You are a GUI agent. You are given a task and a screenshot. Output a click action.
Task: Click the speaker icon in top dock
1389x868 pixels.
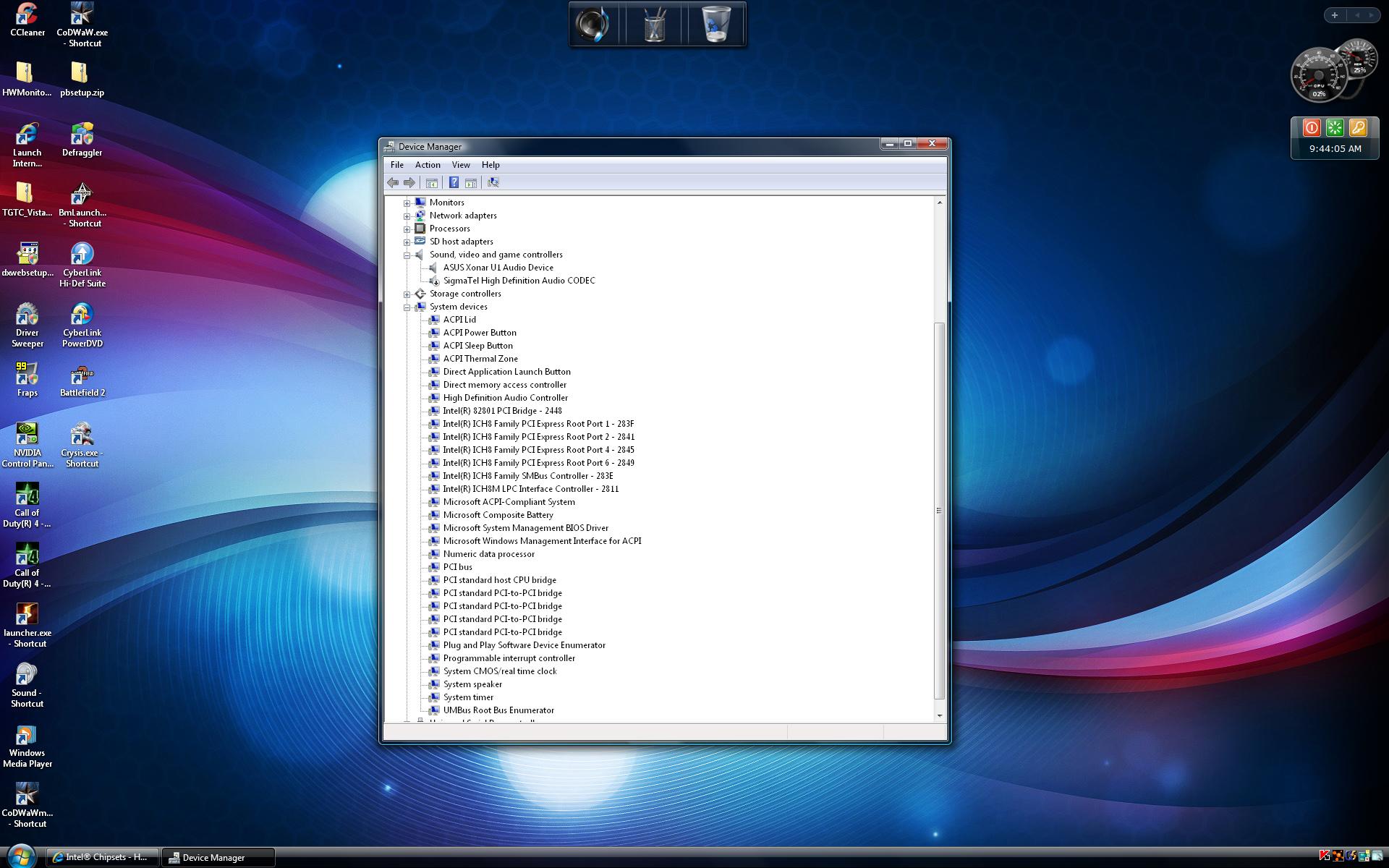coord(593,24)
